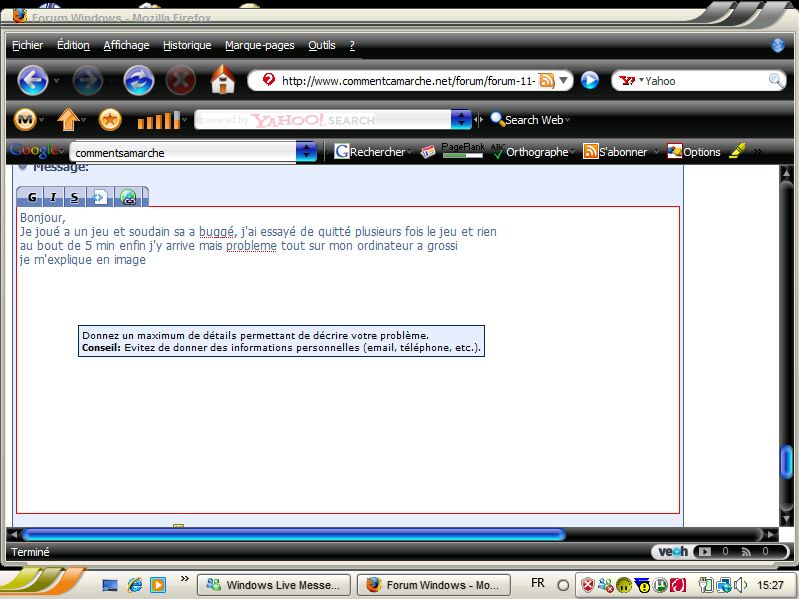
Task: Toggle underline formatting with the S button
Action: [75, 197]
